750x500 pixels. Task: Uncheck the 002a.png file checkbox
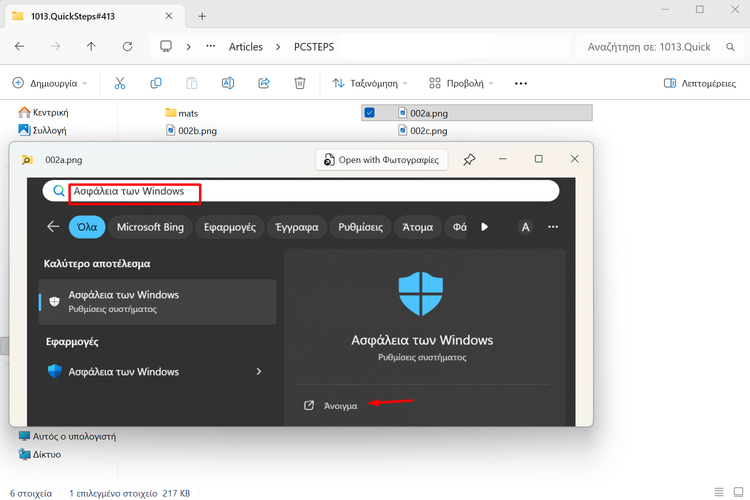pyautogui.click(x=370, y=113)
